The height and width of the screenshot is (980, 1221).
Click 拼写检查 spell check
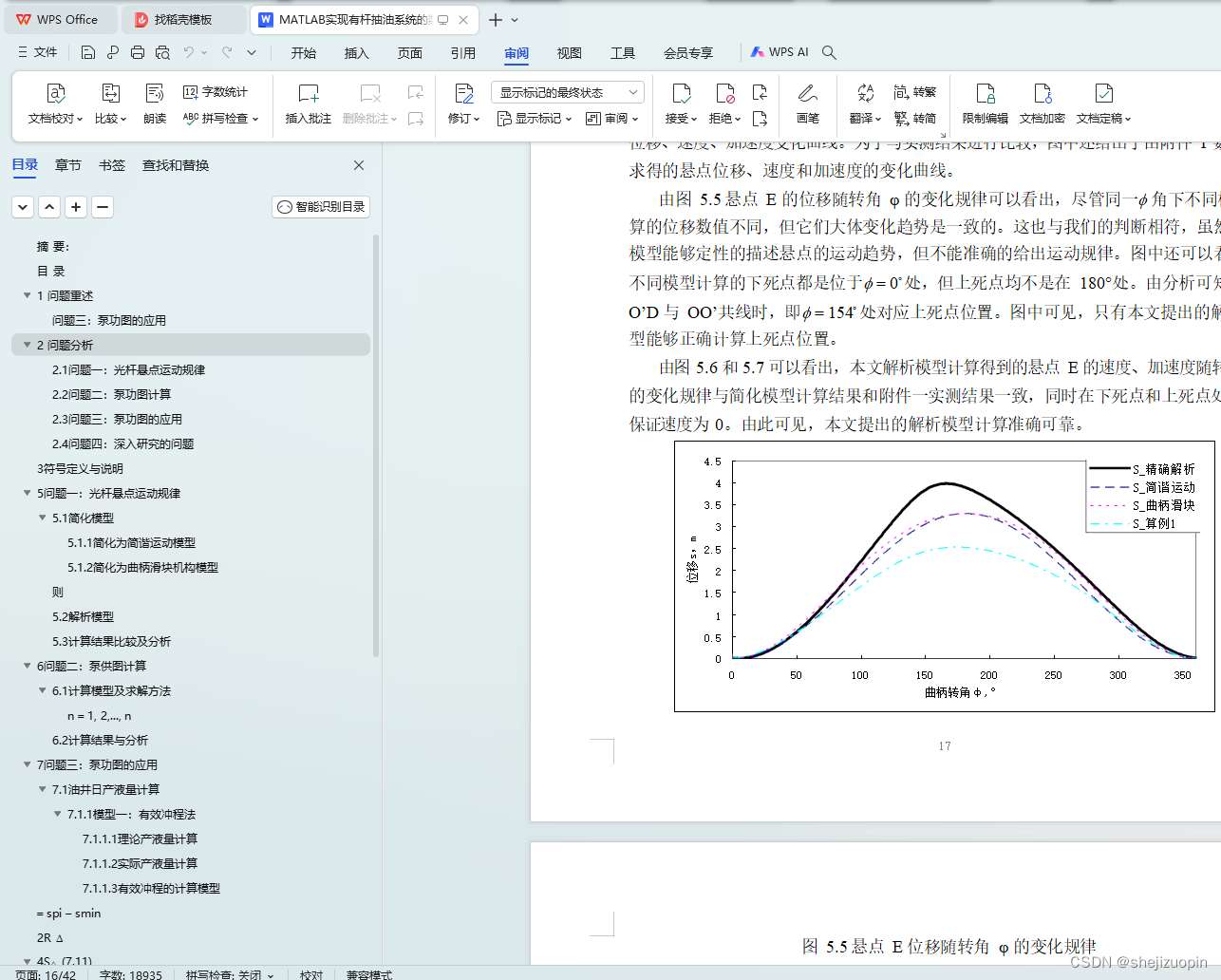[220, 119]
